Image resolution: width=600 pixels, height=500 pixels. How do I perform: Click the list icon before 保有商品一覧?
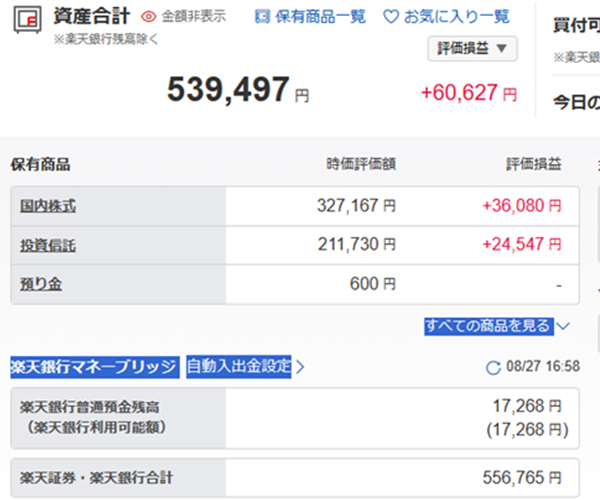point(262,17)
